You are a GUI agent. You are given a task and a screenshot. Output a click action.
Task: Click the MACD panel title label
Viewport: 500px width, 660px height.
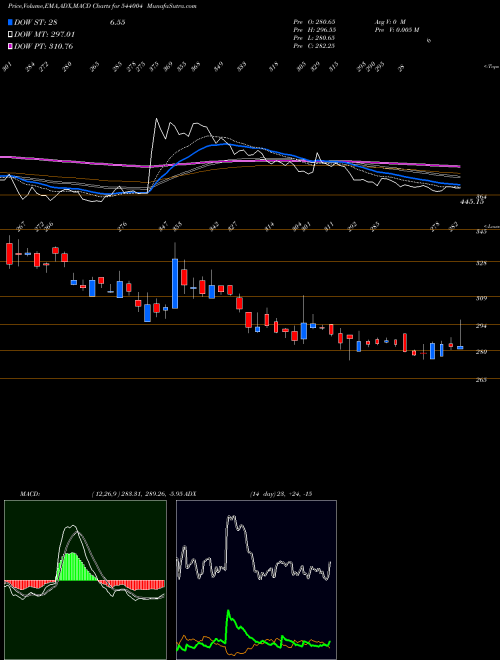pyautogui.click(x=29, y=494)
